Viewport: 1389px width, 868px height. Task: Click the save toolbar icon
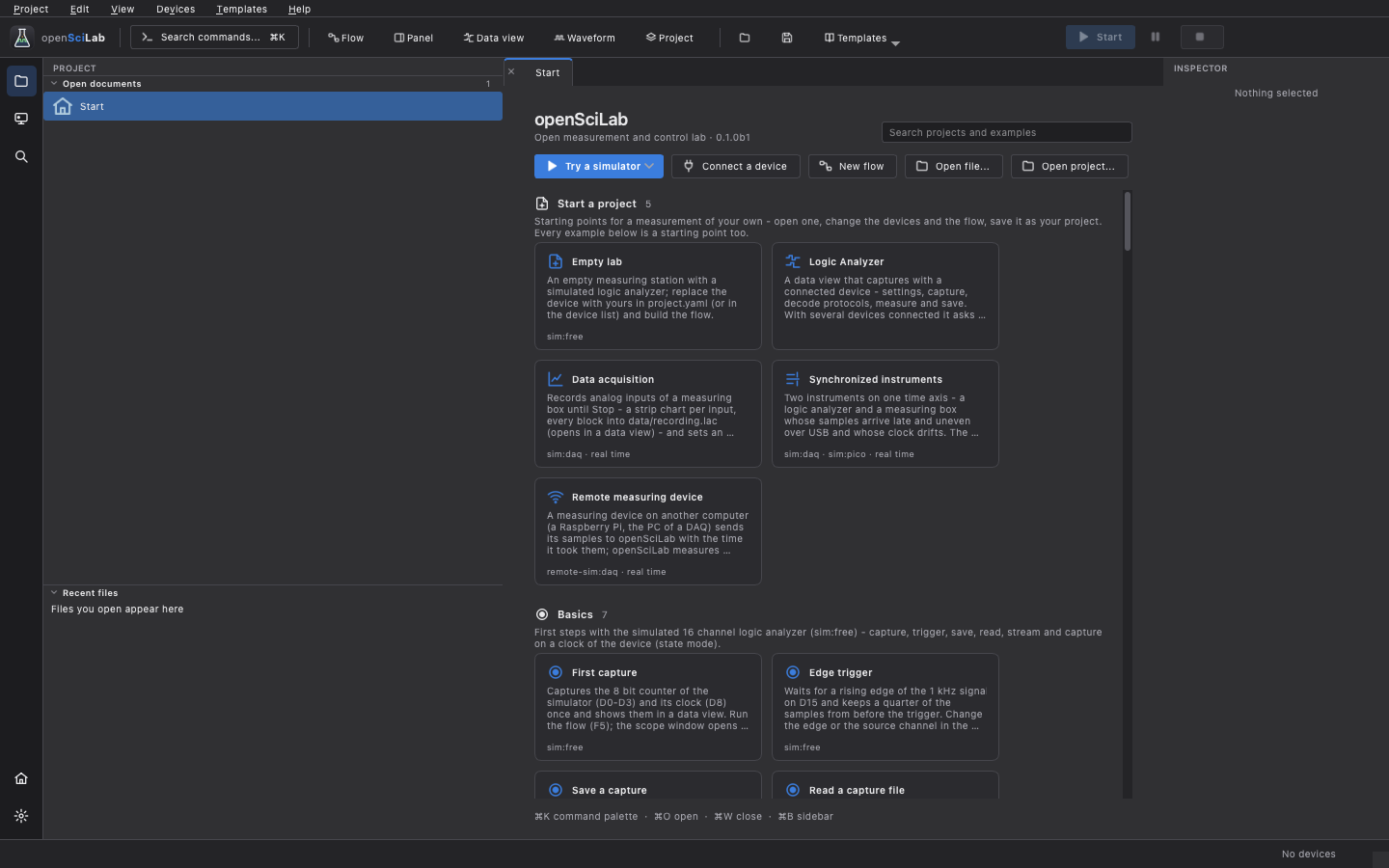pyautogui.click(x=787, y=38)
